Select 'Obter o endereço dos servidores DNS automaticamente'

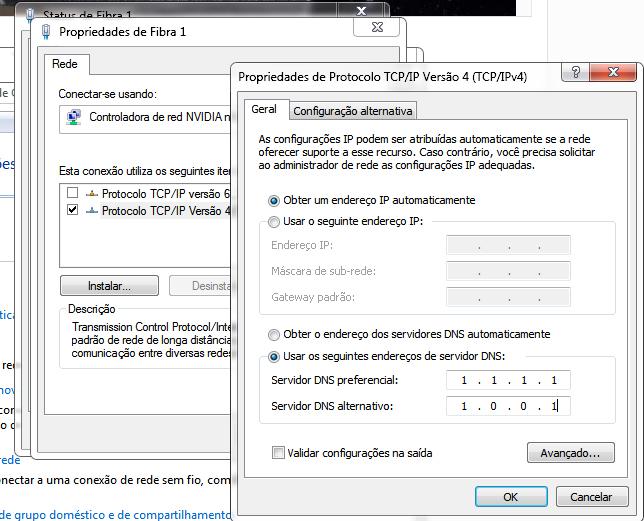(274, 335)
